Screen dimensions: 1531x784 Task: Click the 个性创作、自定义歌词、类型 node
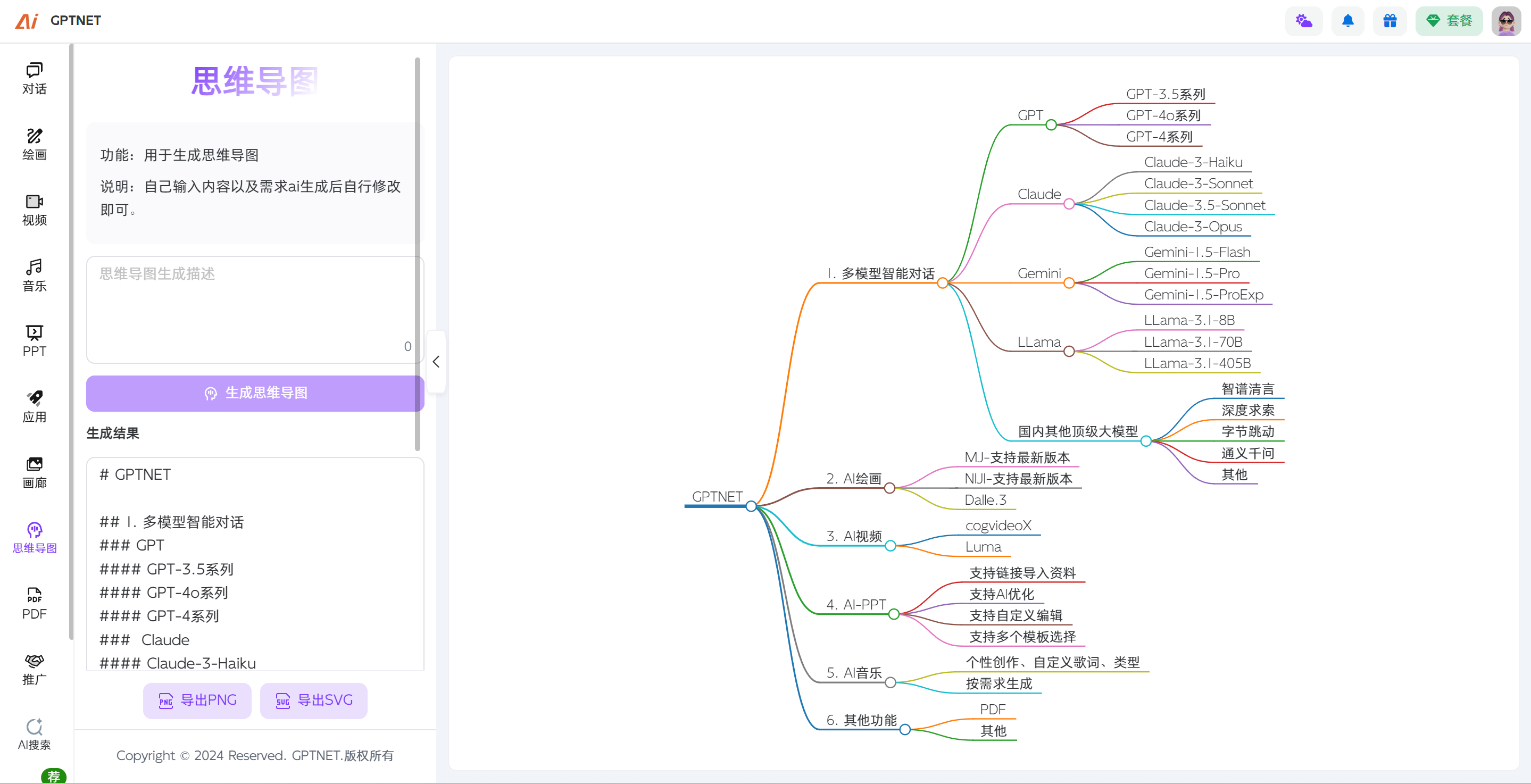(1053, 662)
